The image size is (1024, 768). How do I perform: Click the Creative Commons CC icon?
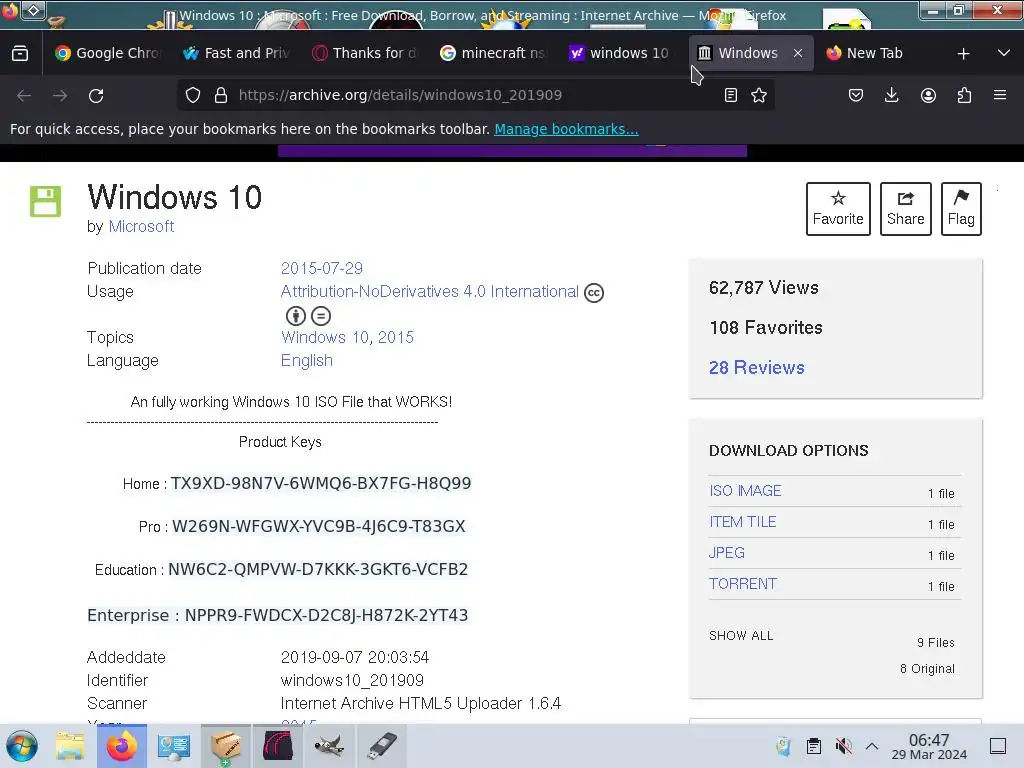(x=594, y=293)
